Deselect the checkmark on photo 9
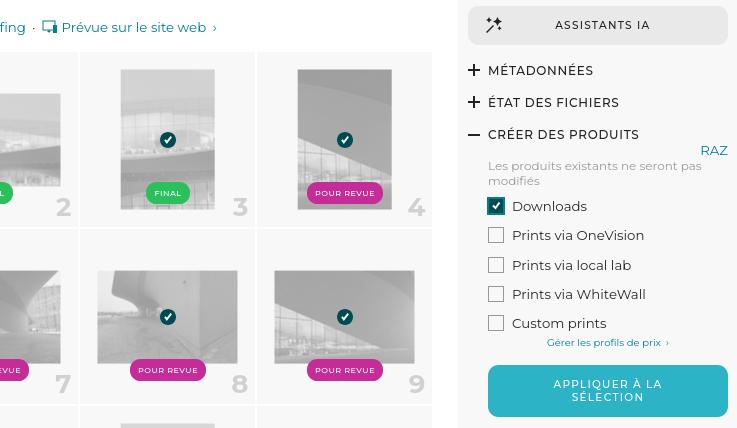 click(x=345, y=317)
